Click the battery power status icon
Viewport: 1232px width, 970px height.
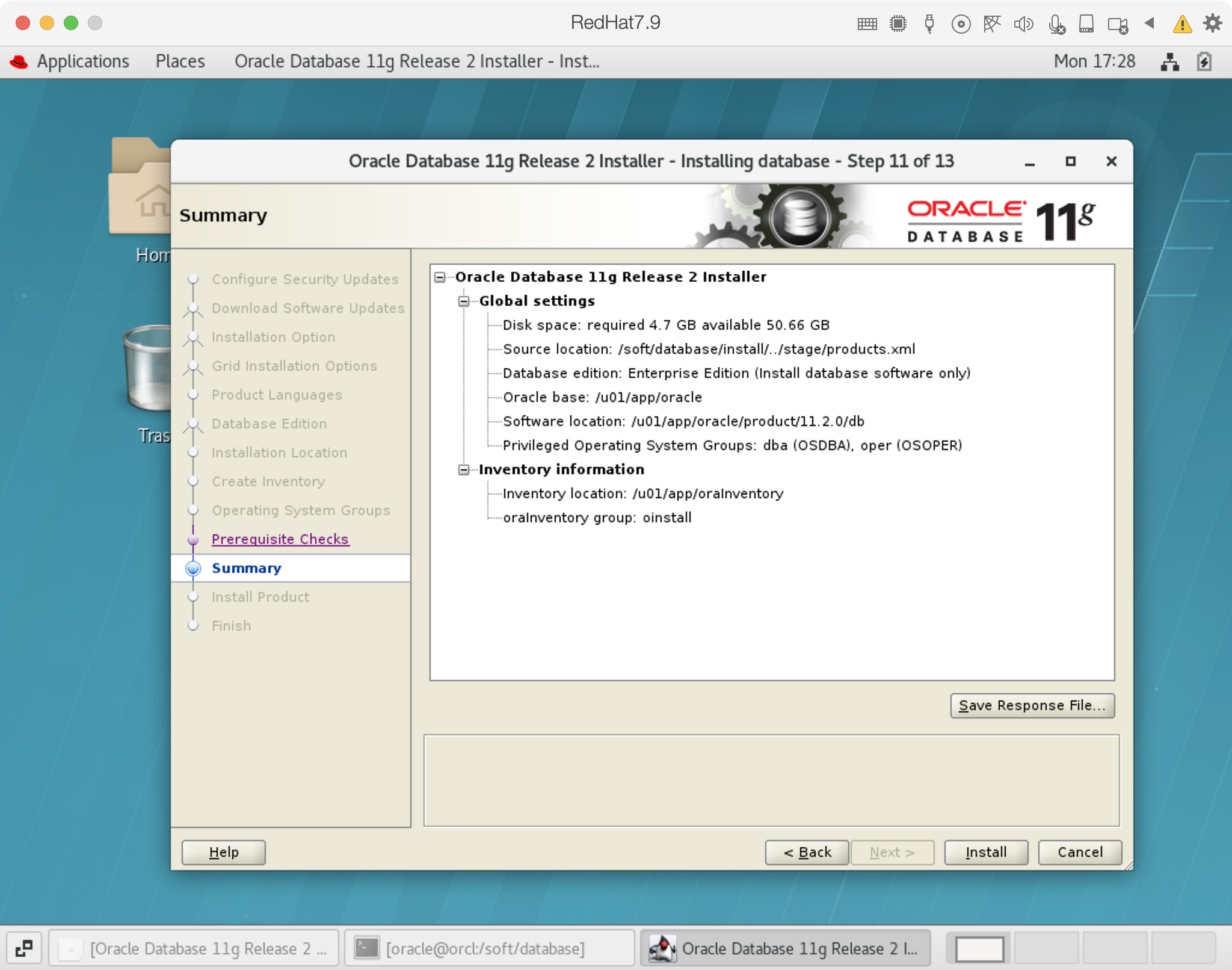1204,61
